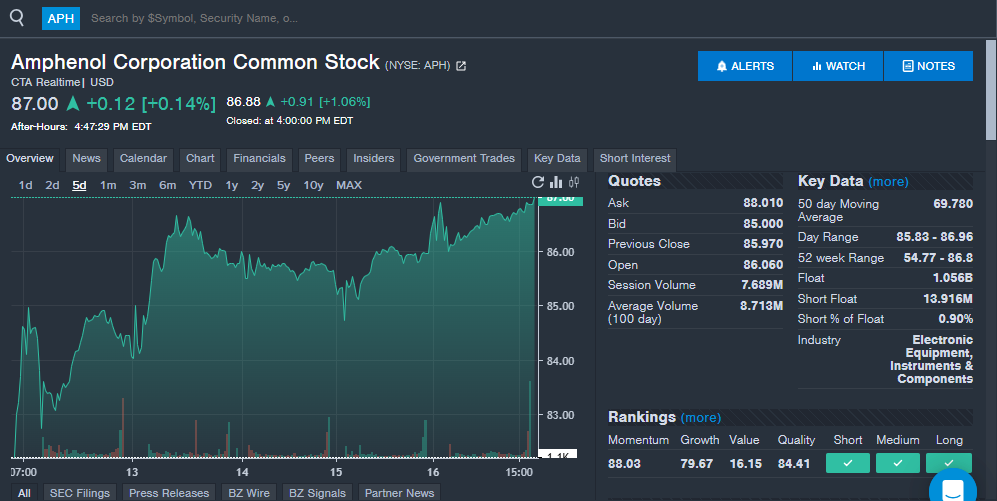Viewport: 997px width, 501px height.
Task: Click the Short Float value 13.916M
Action: [947, 299]
